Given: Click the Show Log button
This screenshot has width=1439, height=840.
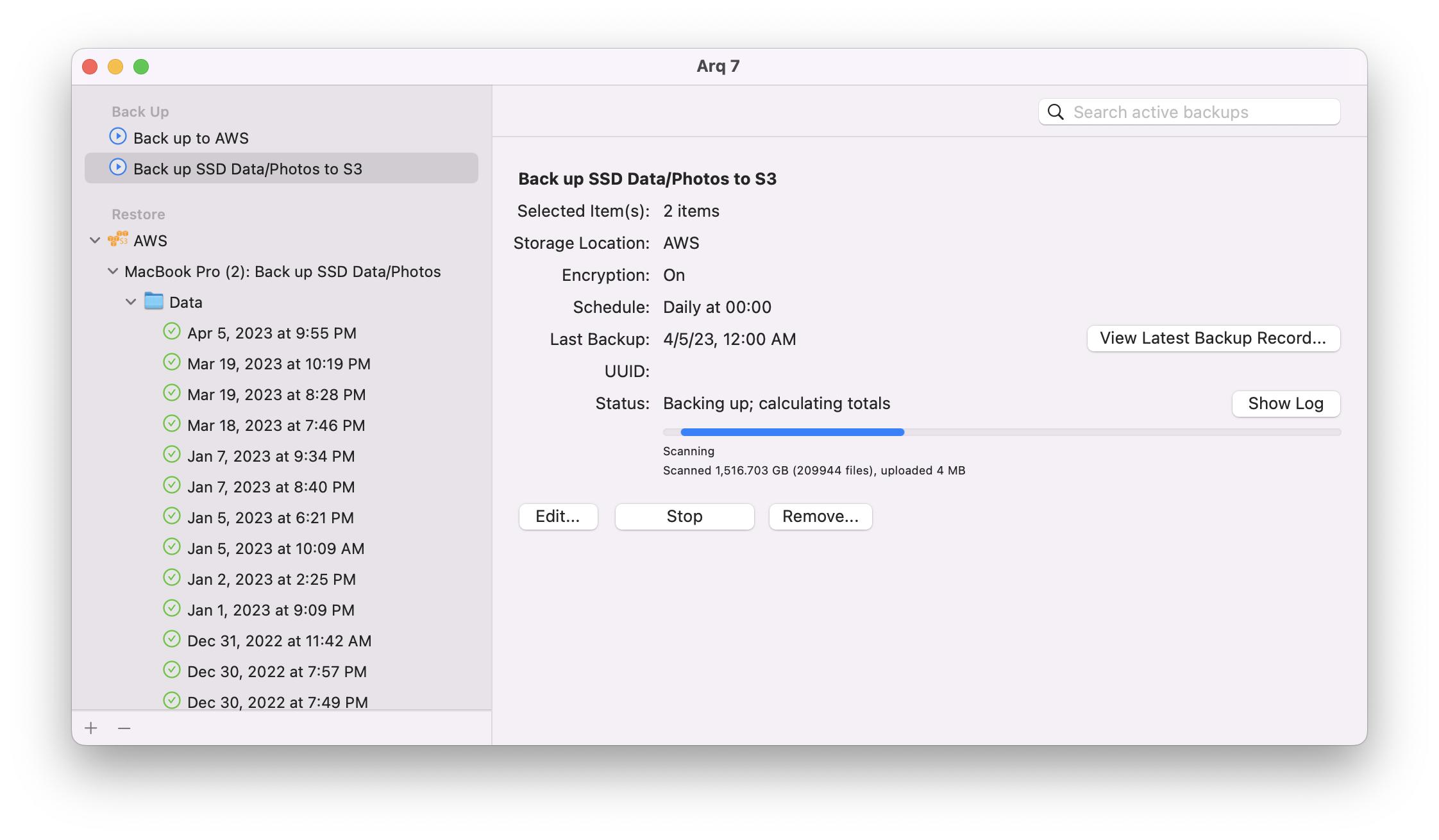Looking at the screenshot, I should point(1286,403).
